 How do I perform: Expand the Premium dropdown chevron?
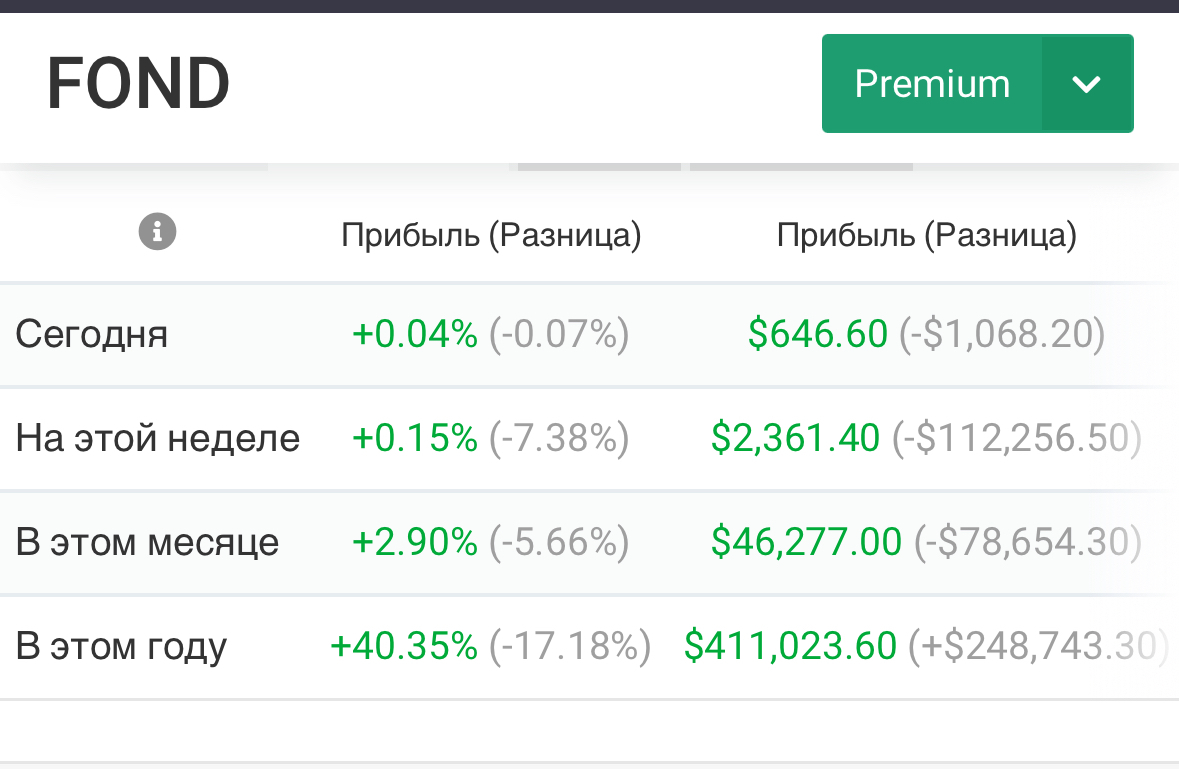(x=1086, y=84)
